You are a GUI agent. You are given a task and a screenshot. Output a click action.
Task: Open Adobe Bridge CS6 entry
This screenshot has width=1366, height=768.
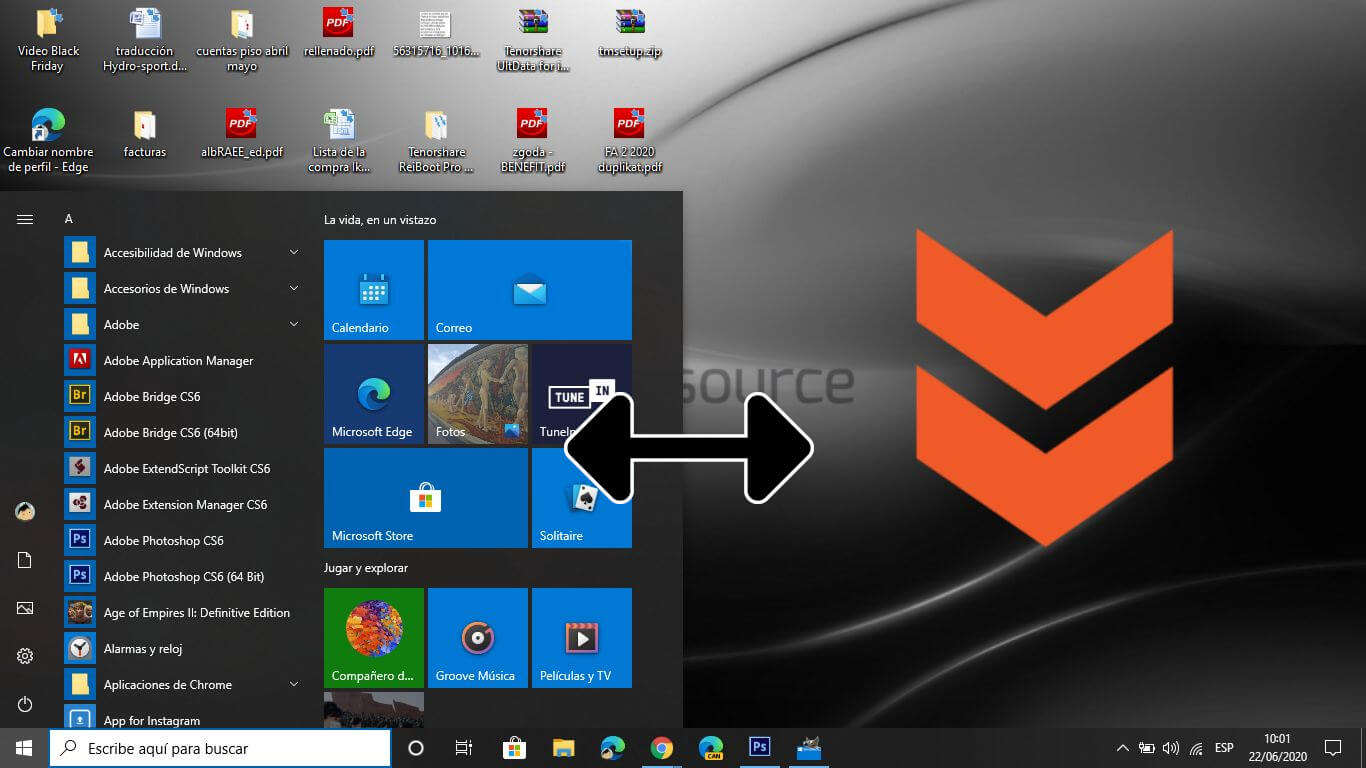pos(185,397)
